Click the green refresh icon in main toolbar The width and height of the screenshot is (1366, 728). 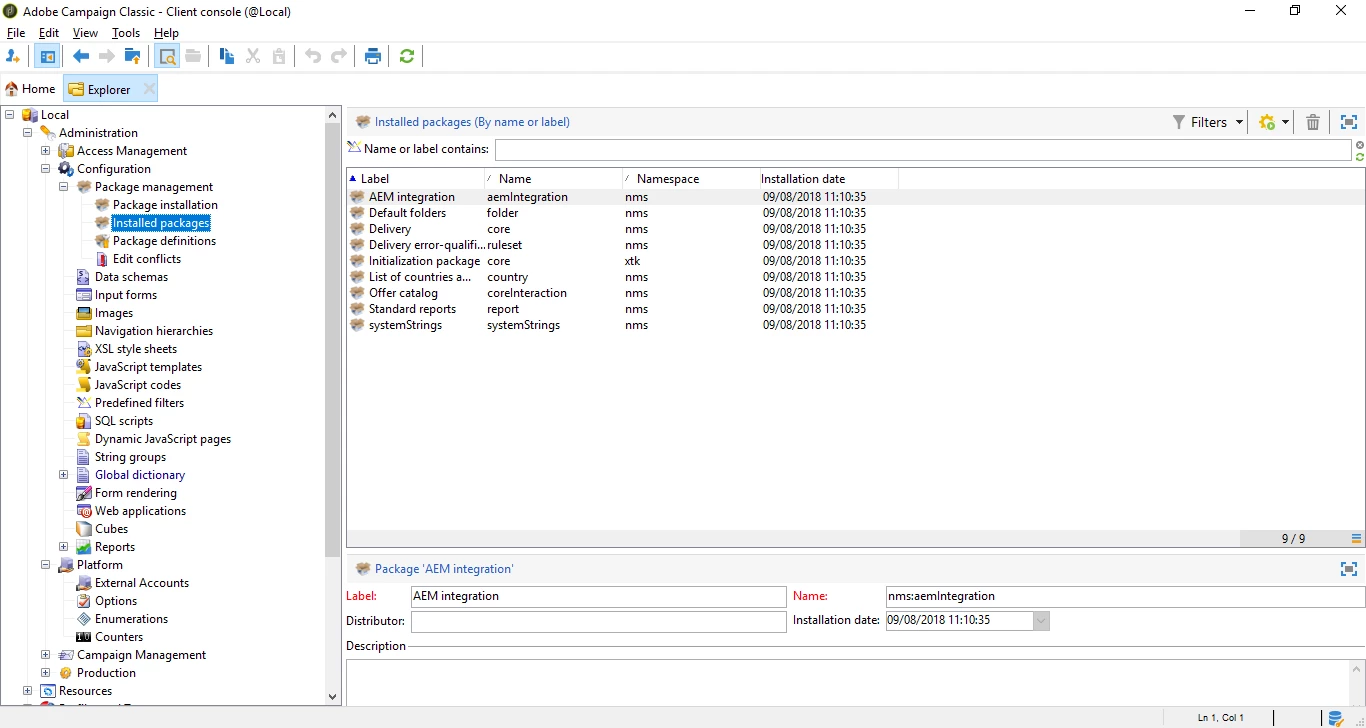407,56
